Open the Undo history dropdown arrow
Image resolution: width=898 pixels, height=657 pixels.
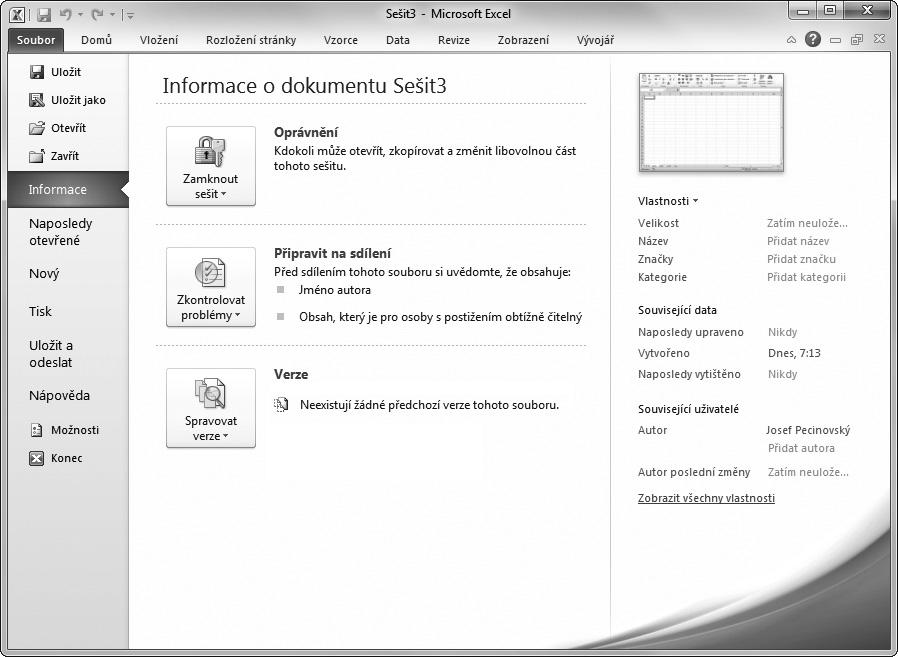[x=80, y=15]
